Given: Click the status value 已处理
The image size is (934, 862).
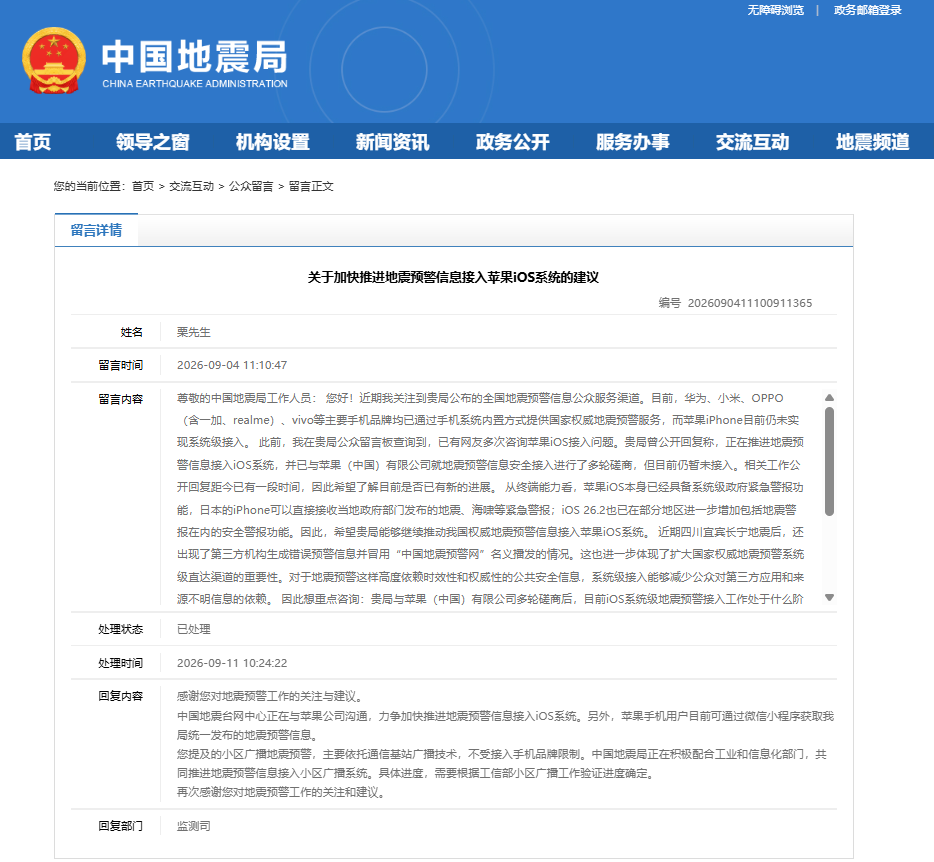Looking at the screenshot, I should pos(194,629).
